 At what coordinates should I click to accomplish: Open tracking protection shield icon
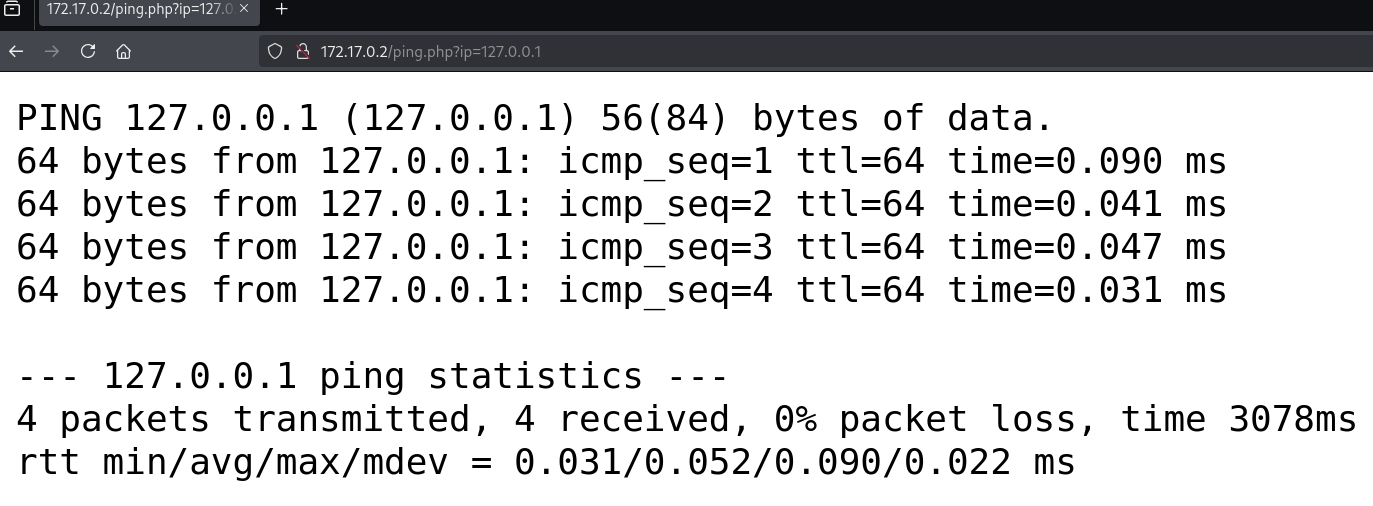click(x=275, y=51)
